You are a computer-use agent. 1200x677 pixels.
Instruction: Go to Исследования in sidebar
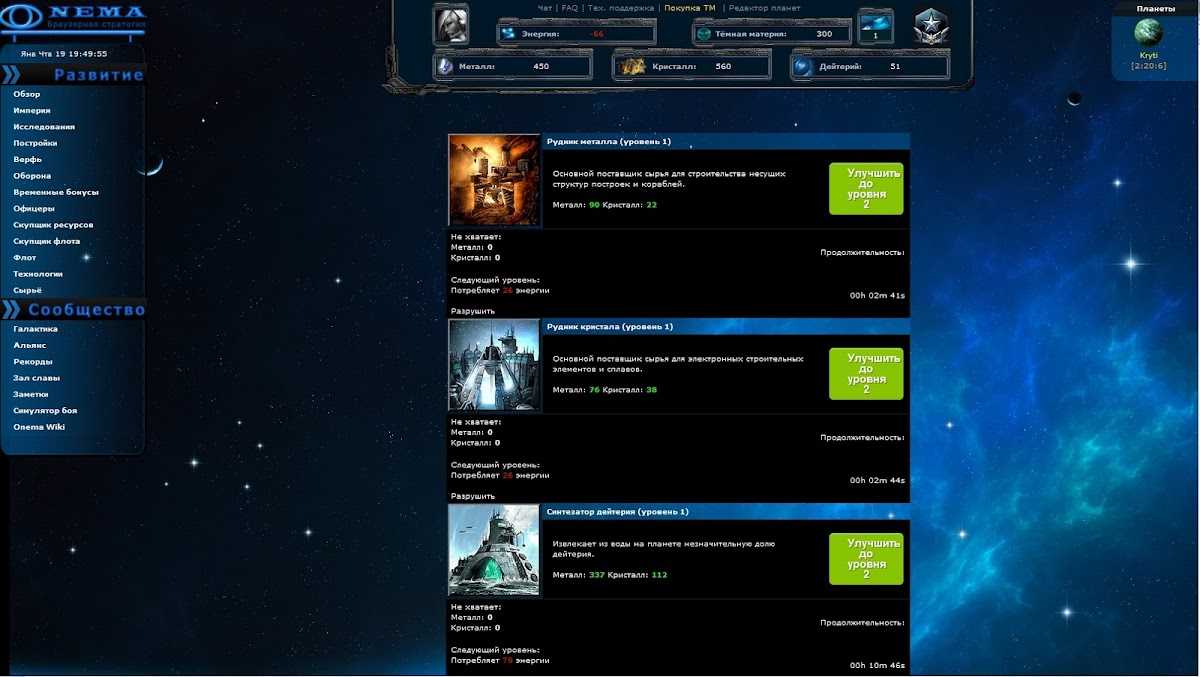[44, 127]
